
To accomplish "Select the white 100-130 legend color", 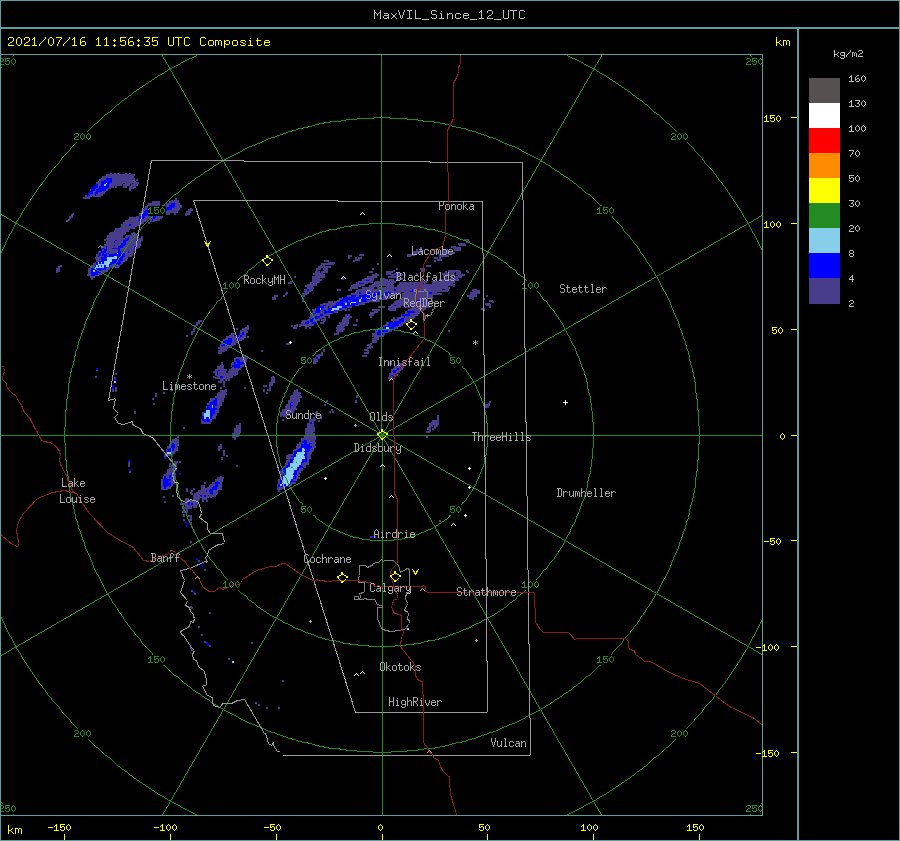I will point(824,116).
